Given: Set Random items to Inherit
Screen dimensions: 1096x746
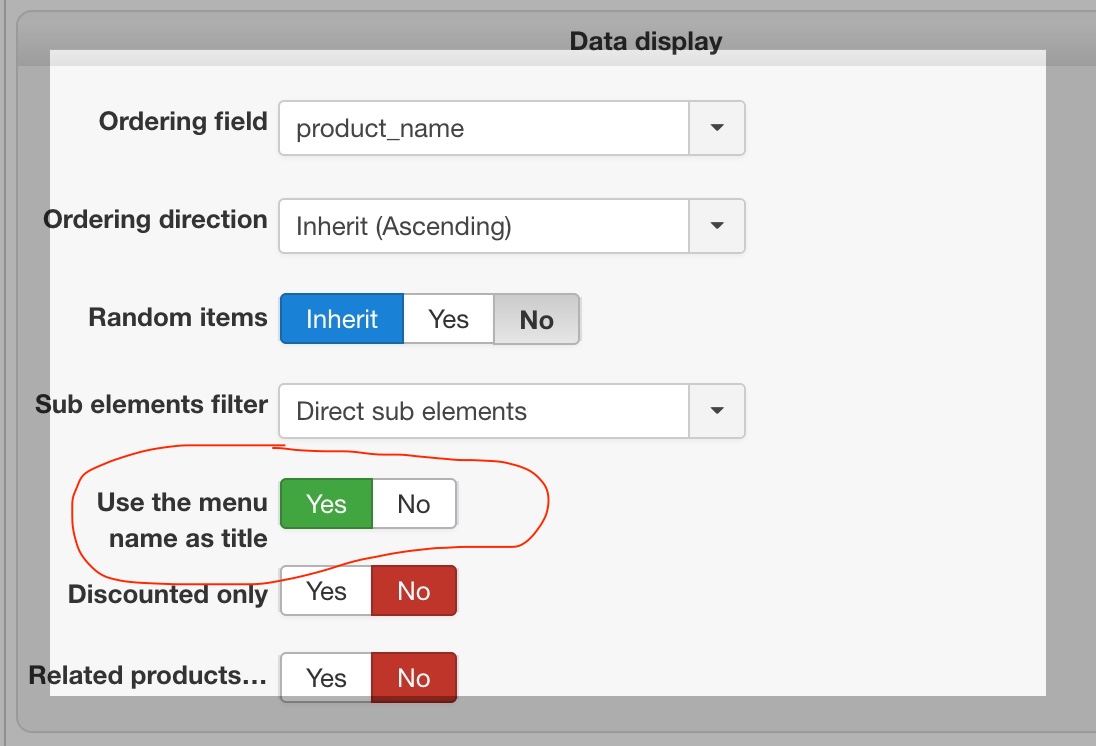Looking at the screenshot, I should [342, 319].
